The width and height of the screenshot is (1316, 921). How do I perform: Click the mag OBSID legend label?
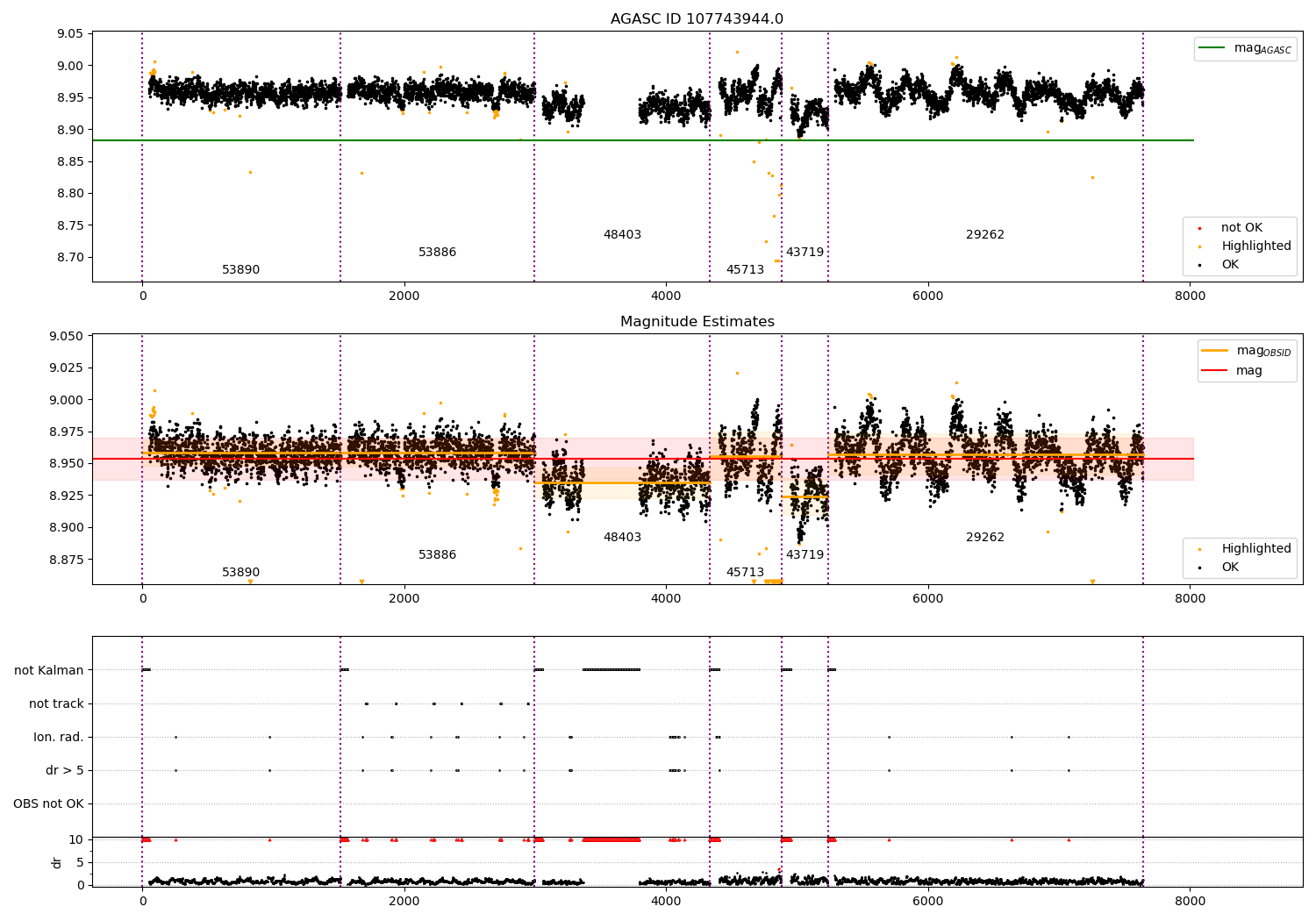pos(1263,351)
